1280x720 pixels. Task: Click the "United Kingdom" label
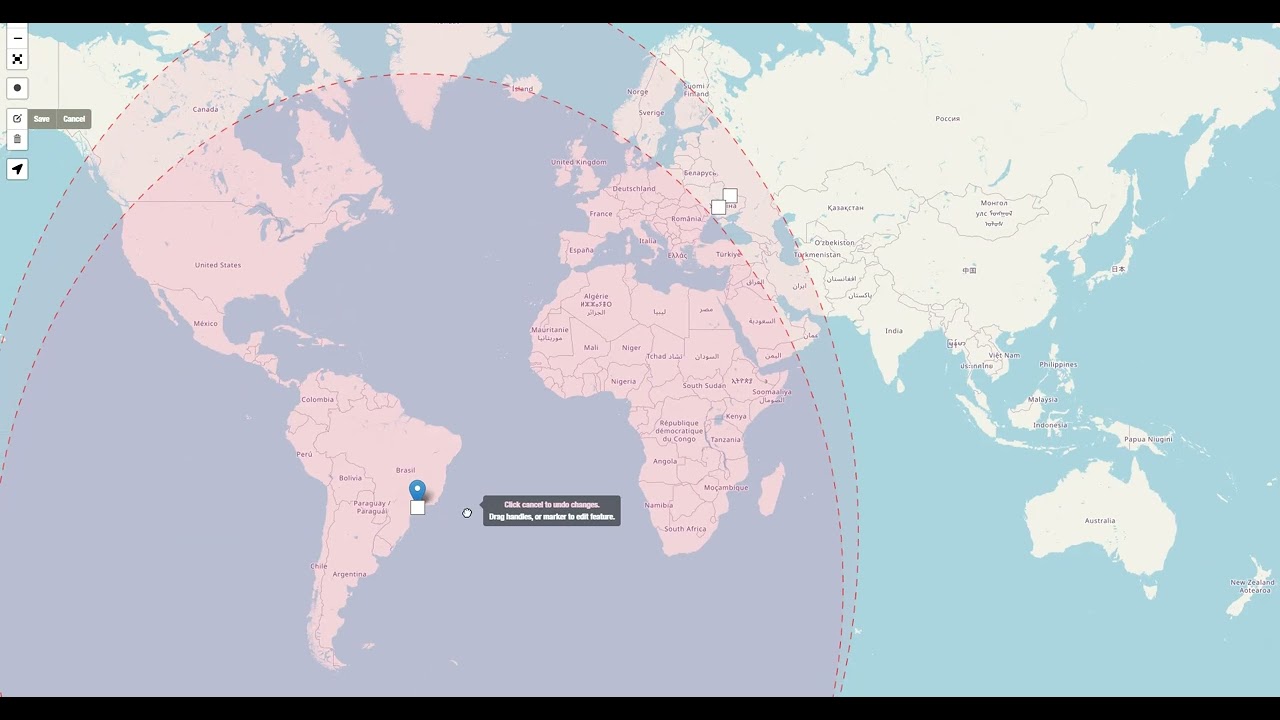[x=579, y=162]
